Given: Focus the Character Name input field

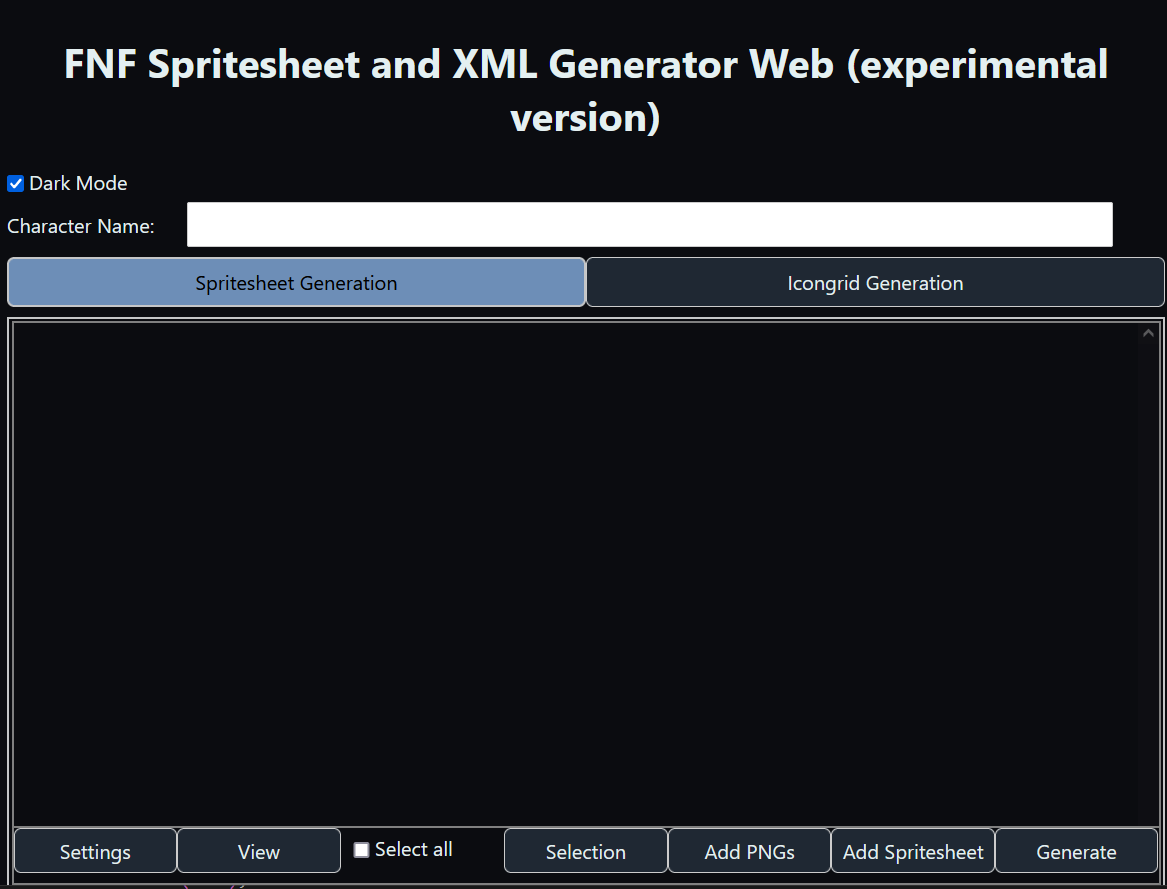Looking at the screenshot, I should tap(649, 224).
